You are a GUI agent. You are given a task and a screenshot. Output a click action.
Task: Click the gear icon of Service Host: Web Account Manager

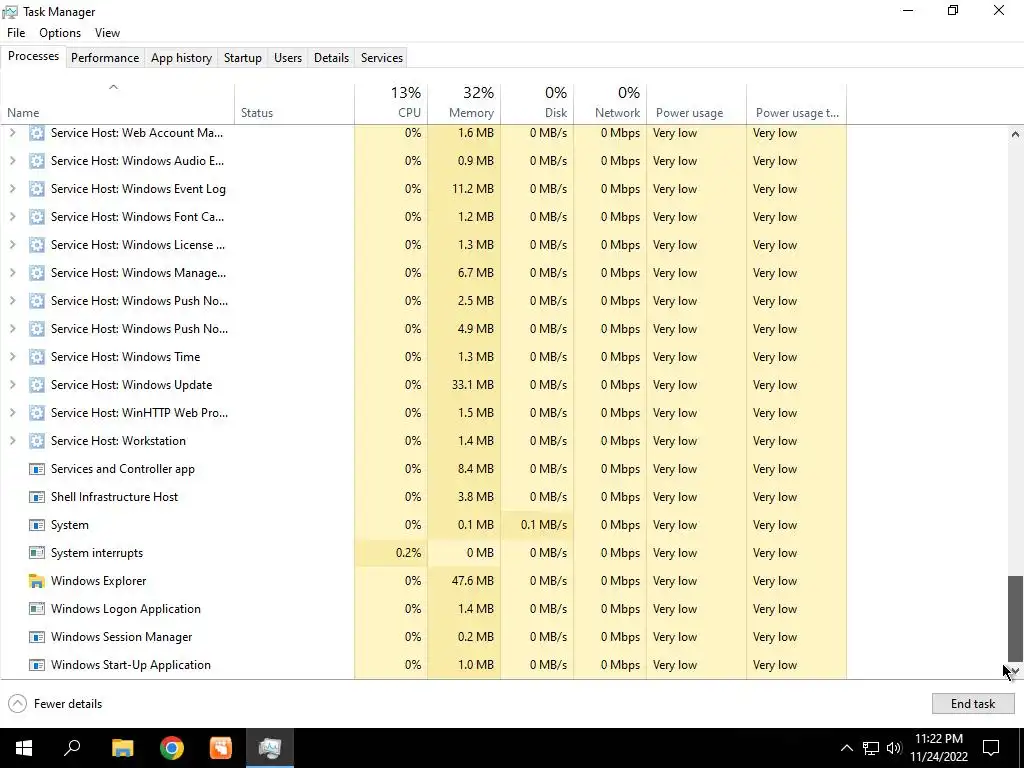coord(37,133)
